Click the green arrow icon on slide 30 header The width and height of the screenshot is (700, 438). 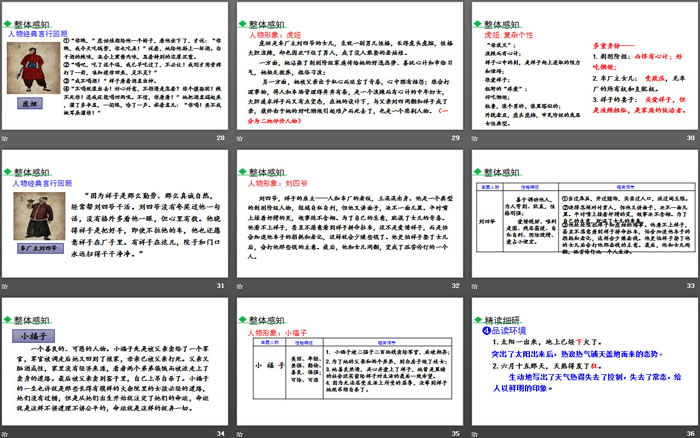click(x=475, y=22)
